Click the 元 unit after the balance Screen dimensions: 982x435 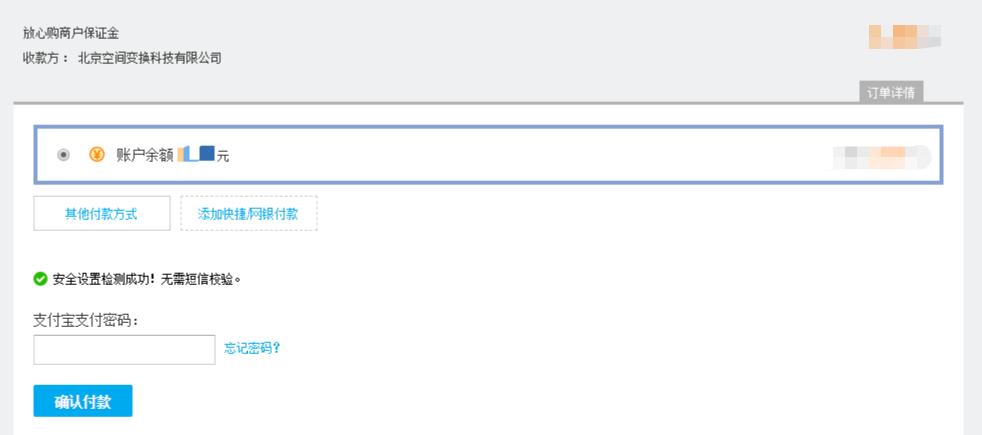pos(223,156)
